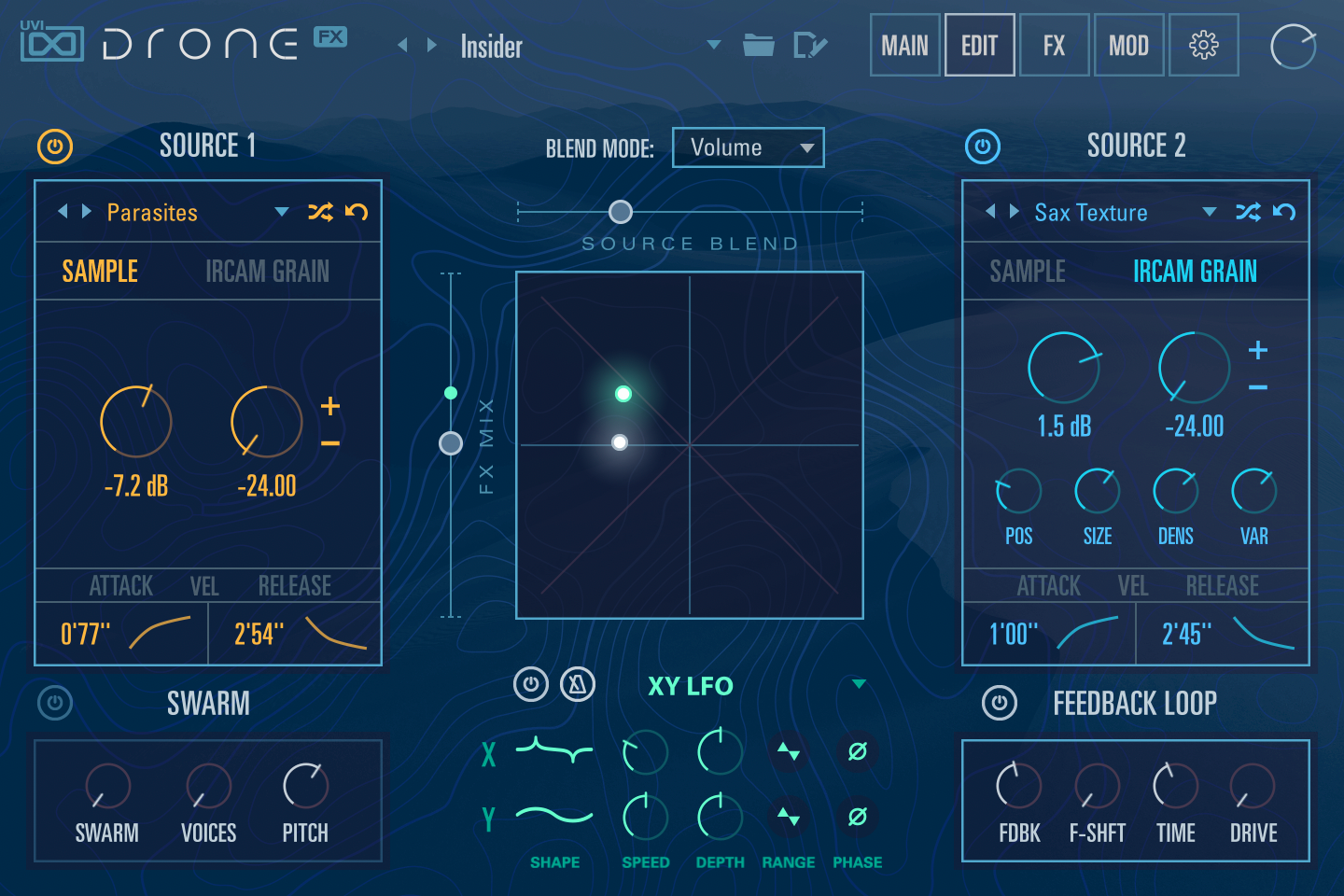The image size is (1344, 896).
Task: Switch to the MOD tab
Action: click(1128, 44)
